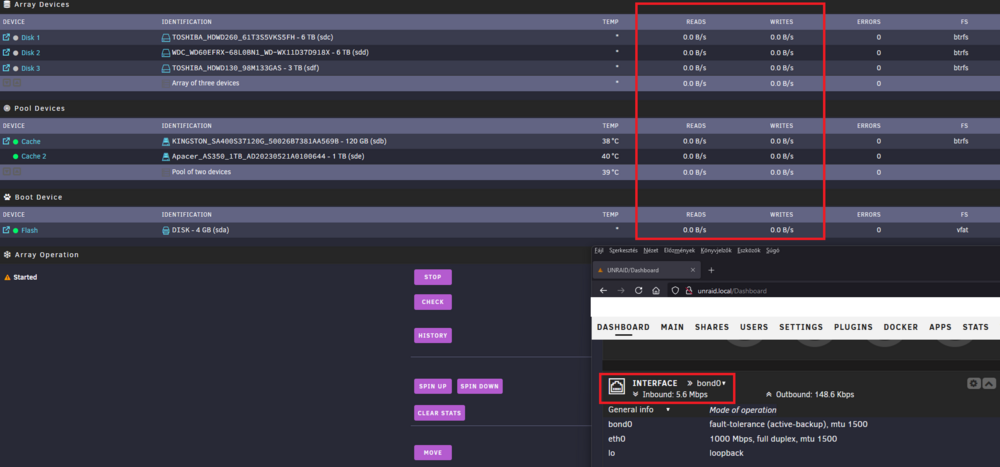This screenshot has height=467, width=1000.
Task: Open the Disk 1 device link
Action: [31, 38]
